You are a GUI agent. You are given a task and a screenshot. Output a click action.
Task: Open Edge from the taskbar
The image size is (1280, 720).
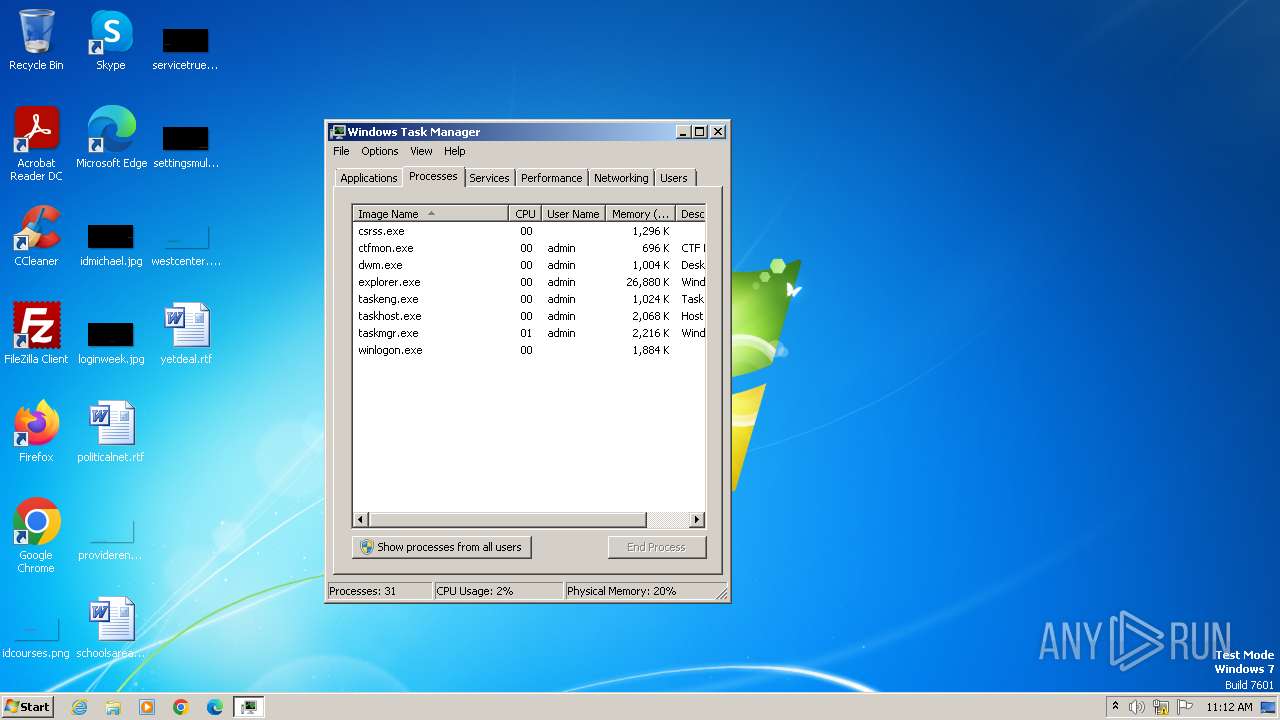(x=215, y=707)
